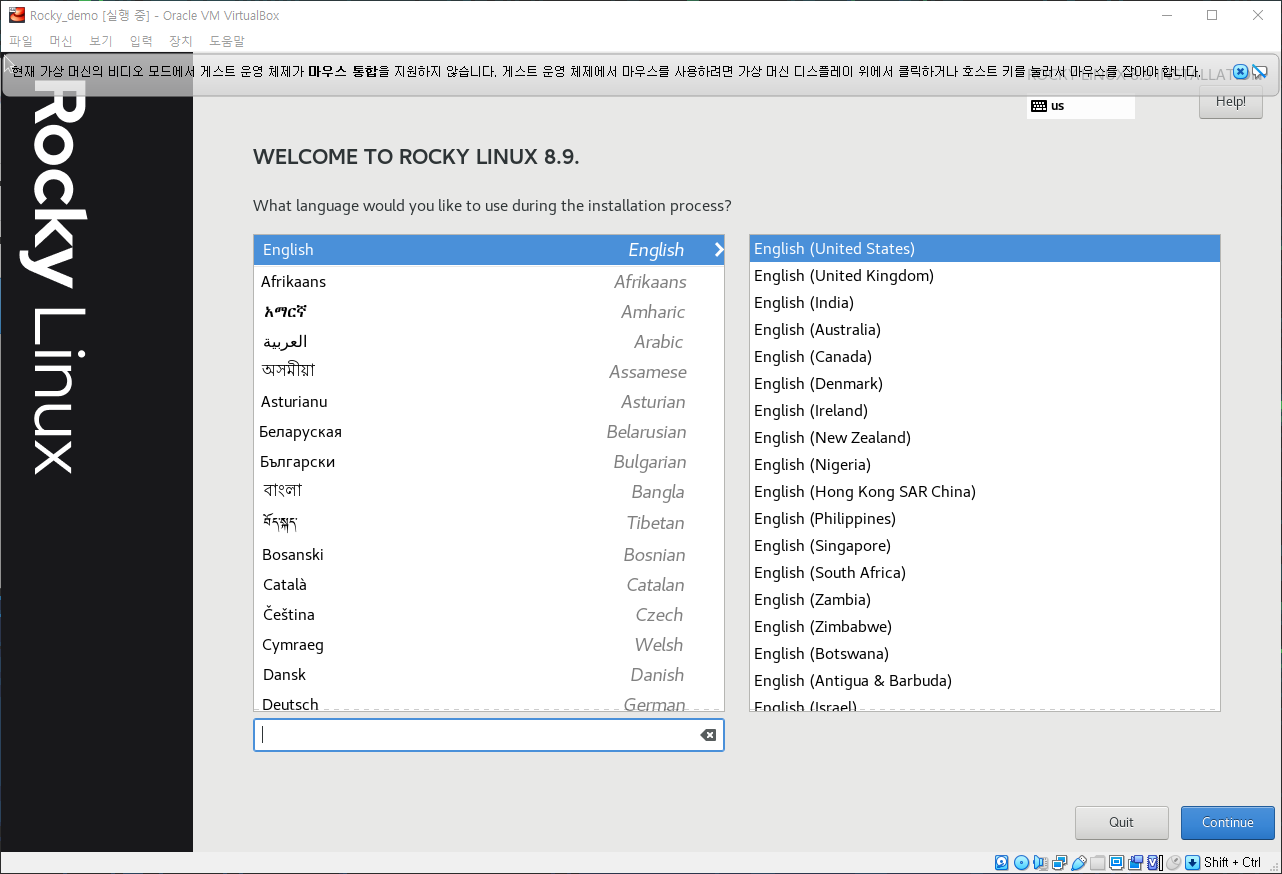Click the host key arrow icon
This screenshot has height=874, width=1282.
(1192, 862)
